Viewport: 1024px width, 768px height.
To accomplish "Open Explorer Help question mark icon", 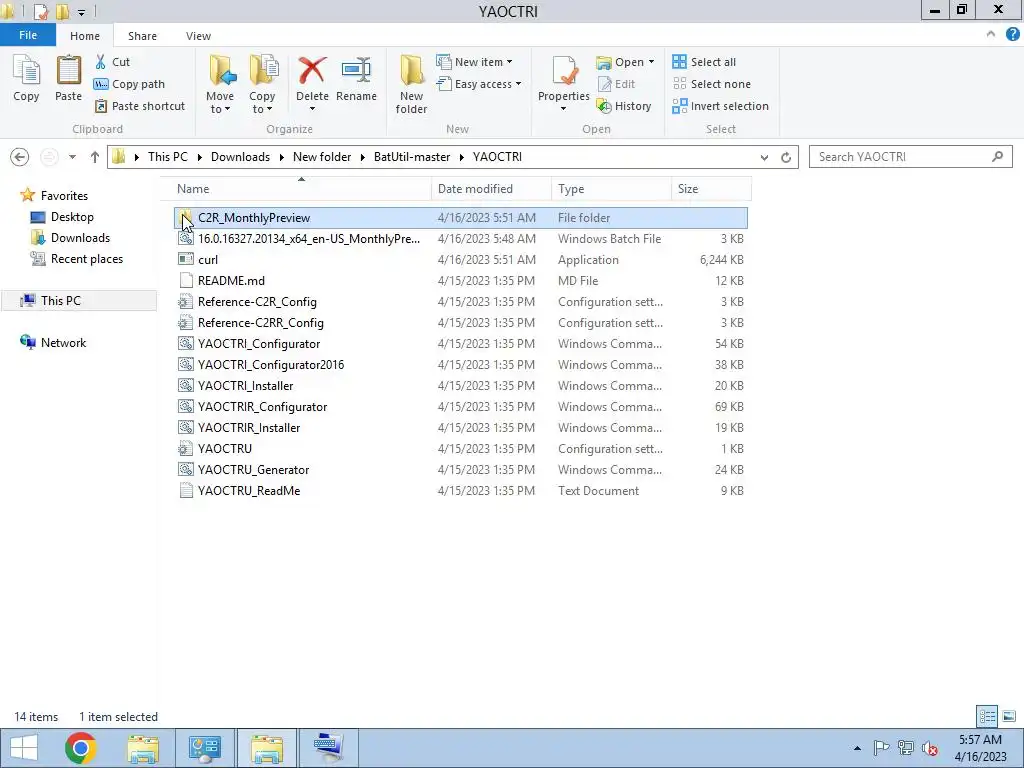I will (1012, 35).
